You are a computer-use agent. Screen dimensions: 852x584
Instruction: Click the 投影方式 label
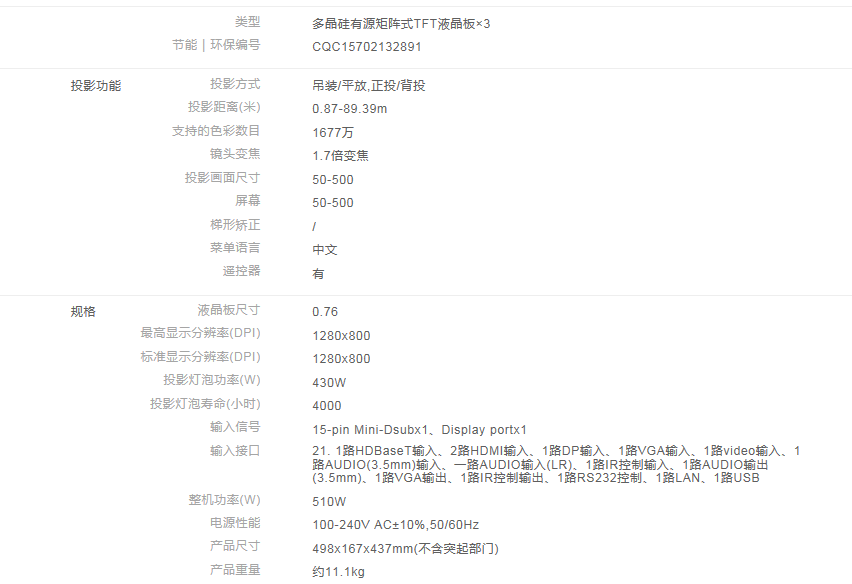[235, 85]
